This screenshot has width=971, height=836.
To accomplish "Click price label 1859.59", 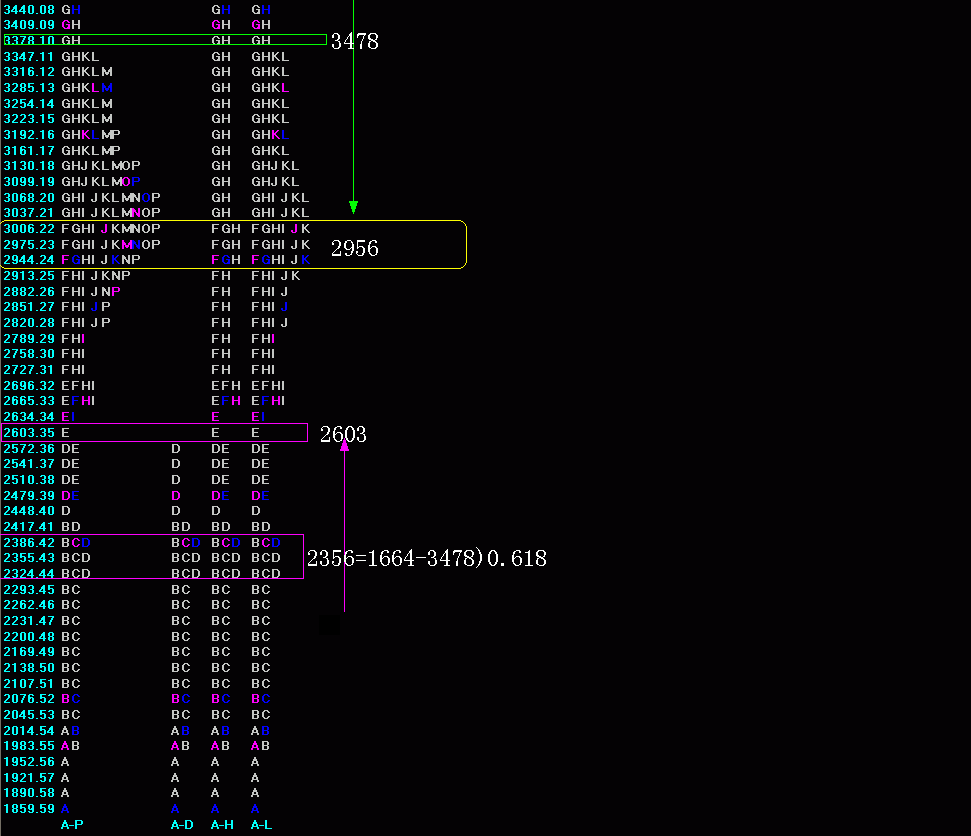I will click(x=29, y=809).
